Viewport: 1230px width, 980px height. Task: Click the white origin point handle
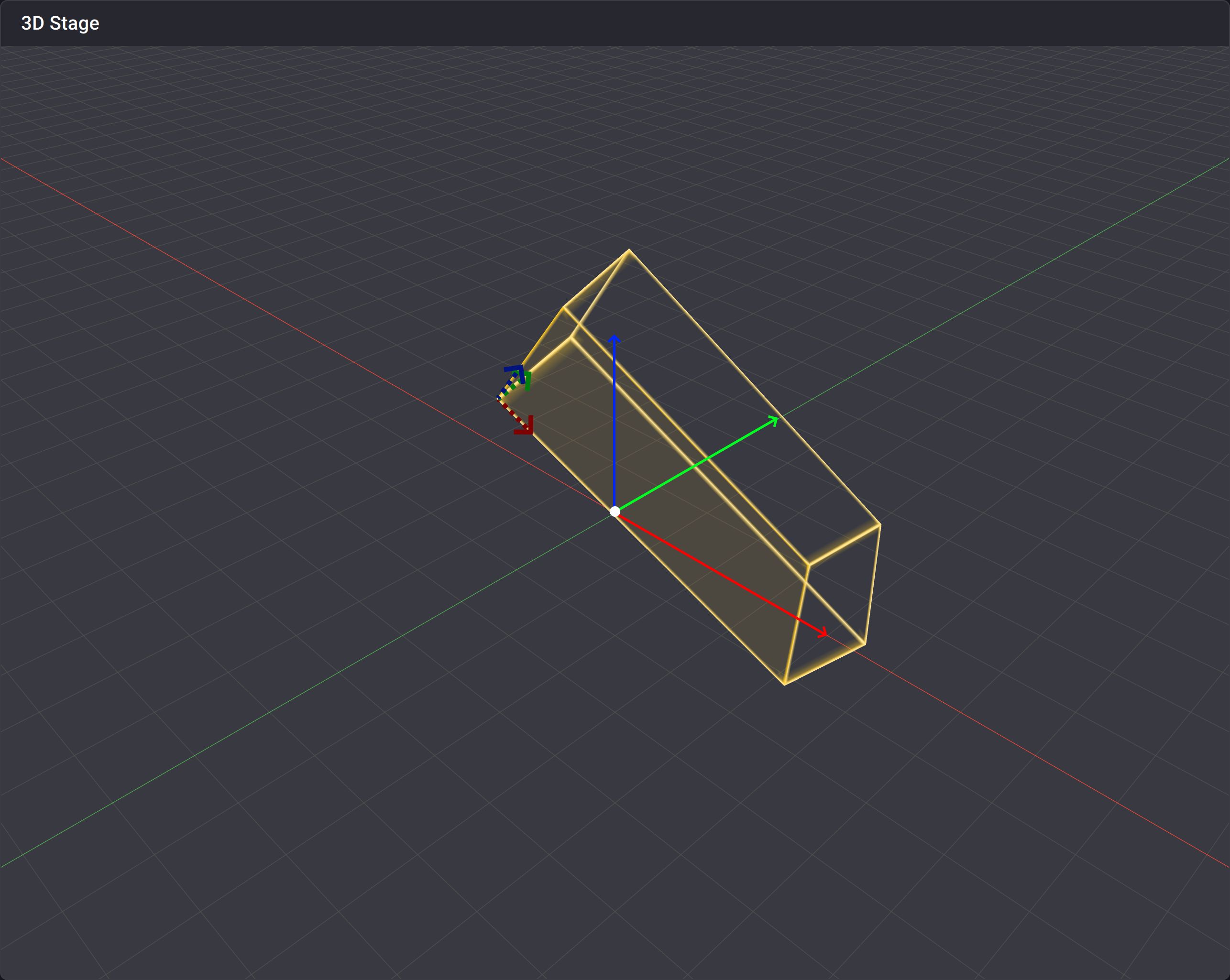click(615, 511)
